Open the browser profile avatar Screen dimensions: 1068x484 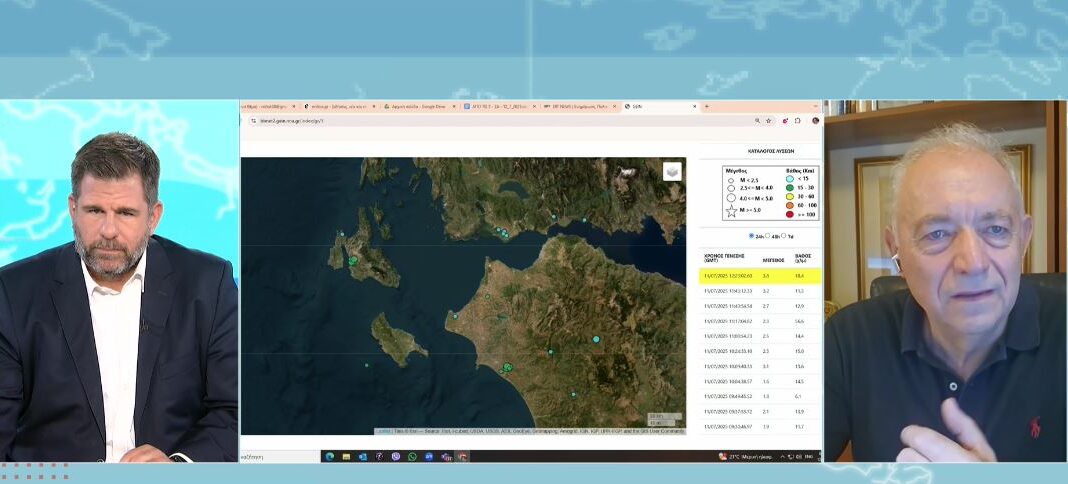(x=815, y=120)
